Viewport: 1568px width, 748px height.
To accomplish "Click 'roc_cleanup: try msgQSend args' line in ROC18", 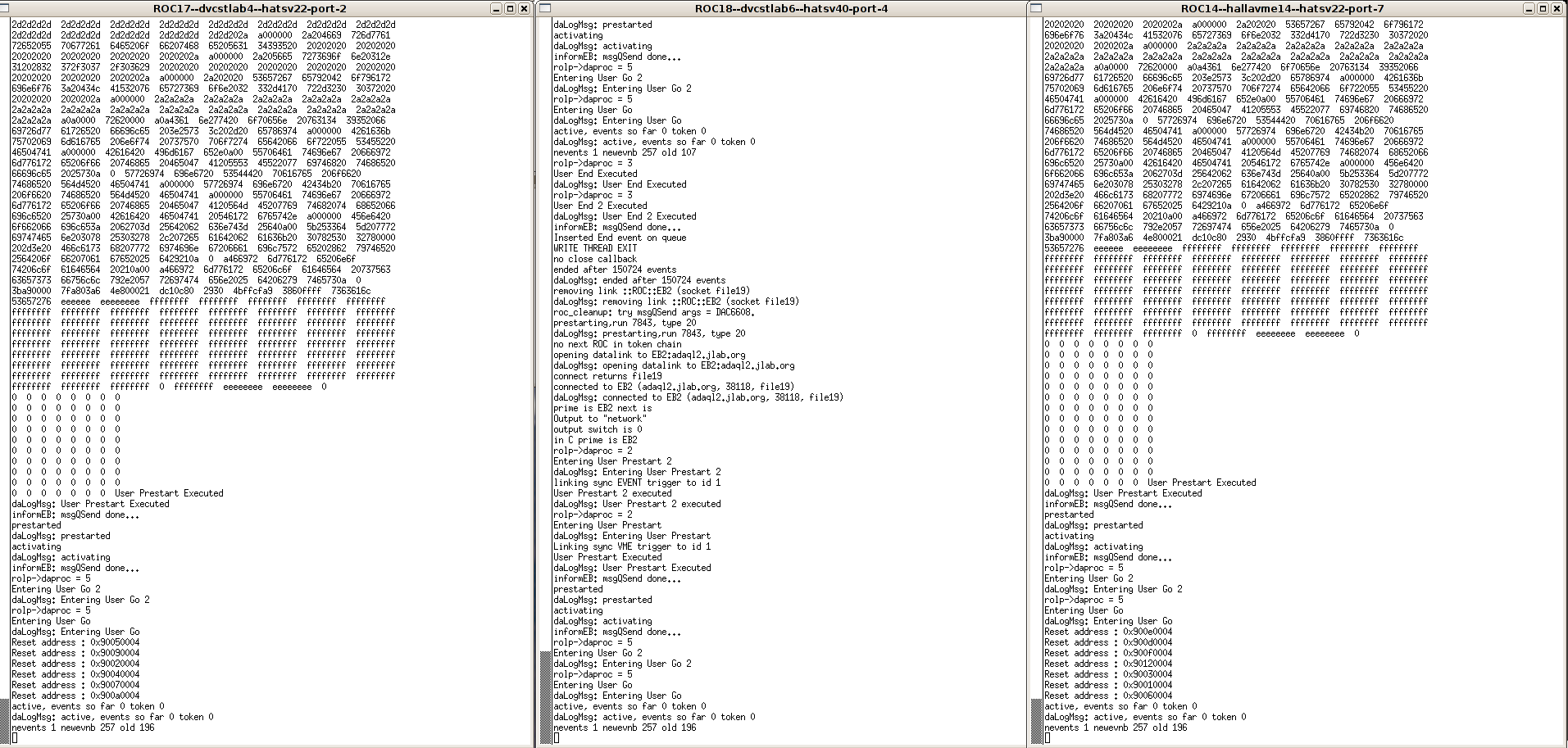I will [x=654, y=312].
